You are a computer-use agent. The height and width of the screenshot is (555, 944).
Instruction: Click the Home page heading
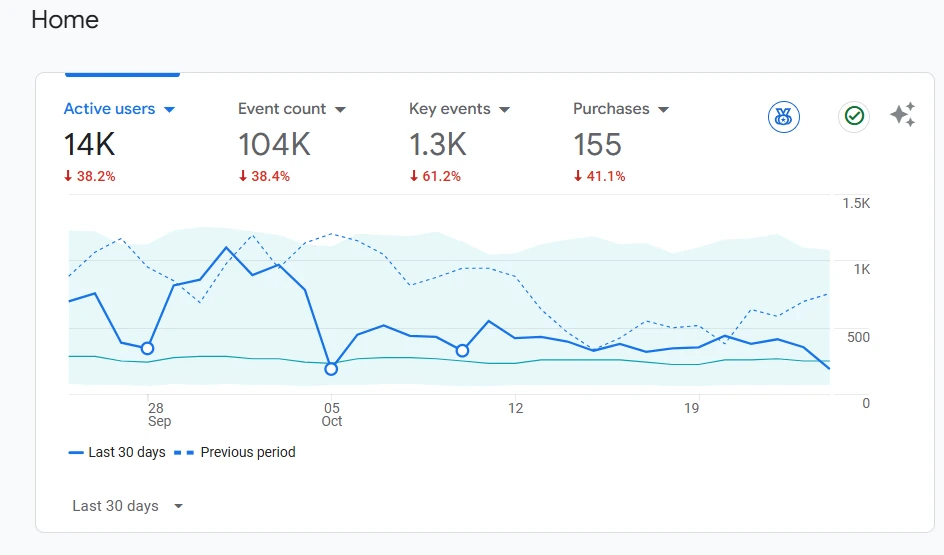(65, 20)
